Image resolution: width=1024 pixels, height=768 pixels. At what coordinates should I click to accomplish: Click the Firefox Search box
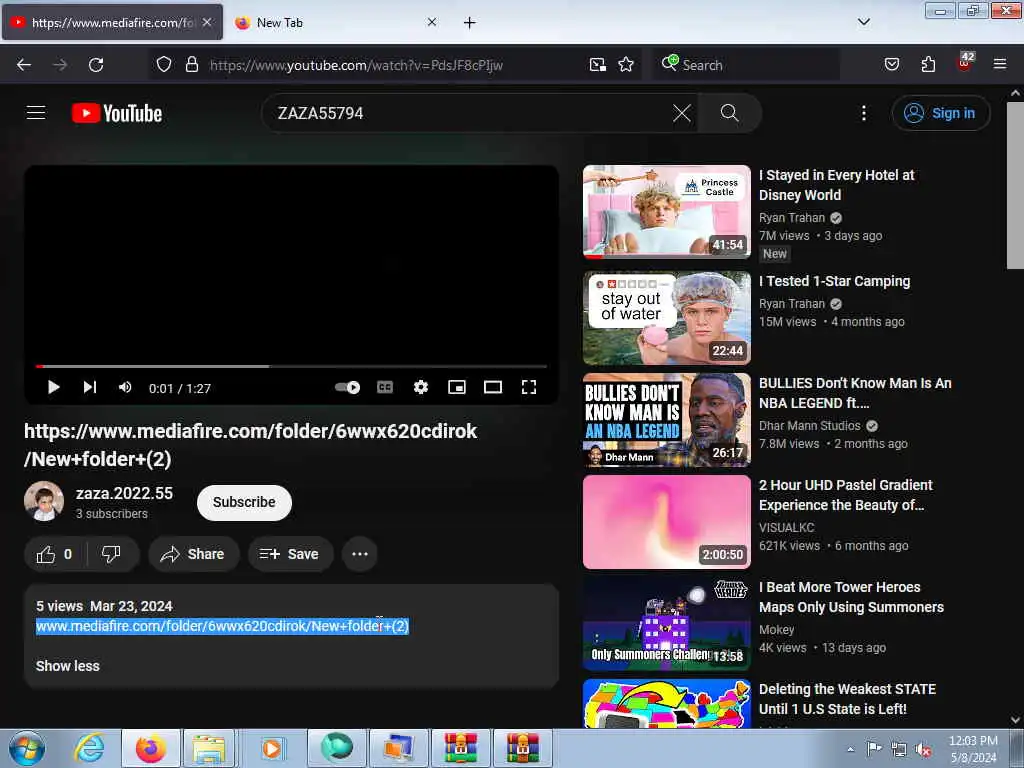(746, 65)
